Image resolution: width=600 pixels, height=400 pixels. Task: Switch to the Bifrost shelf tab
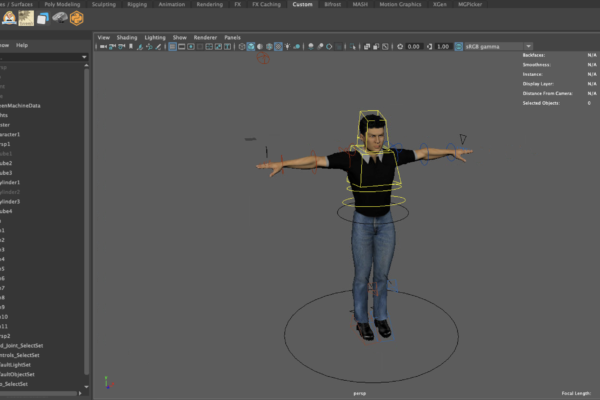coord(333,4)
